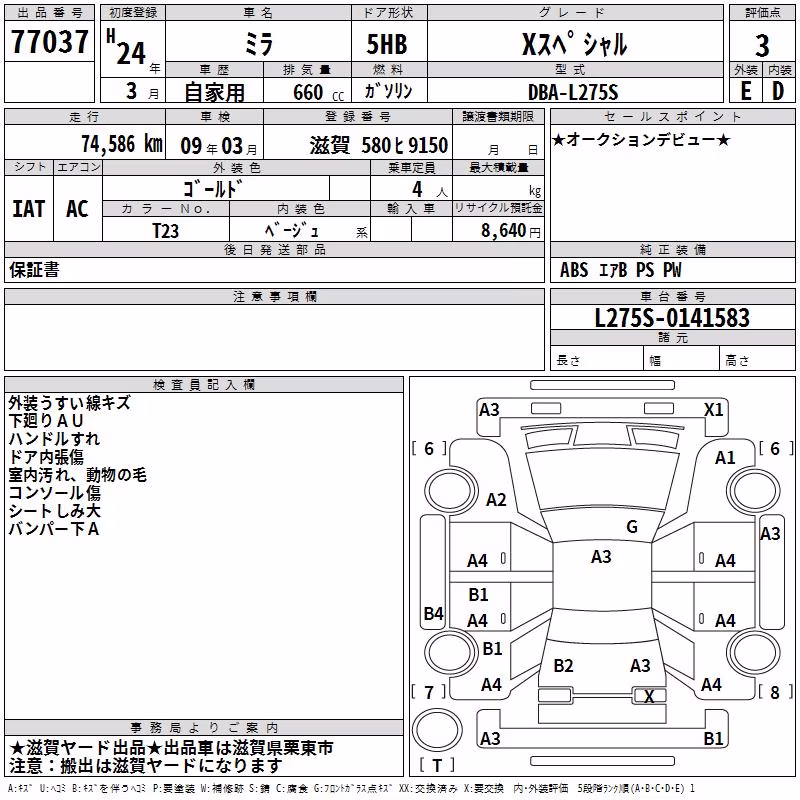The image size is (800, 800).
Task: Click the 幅 dimension field
Action: 681,360
